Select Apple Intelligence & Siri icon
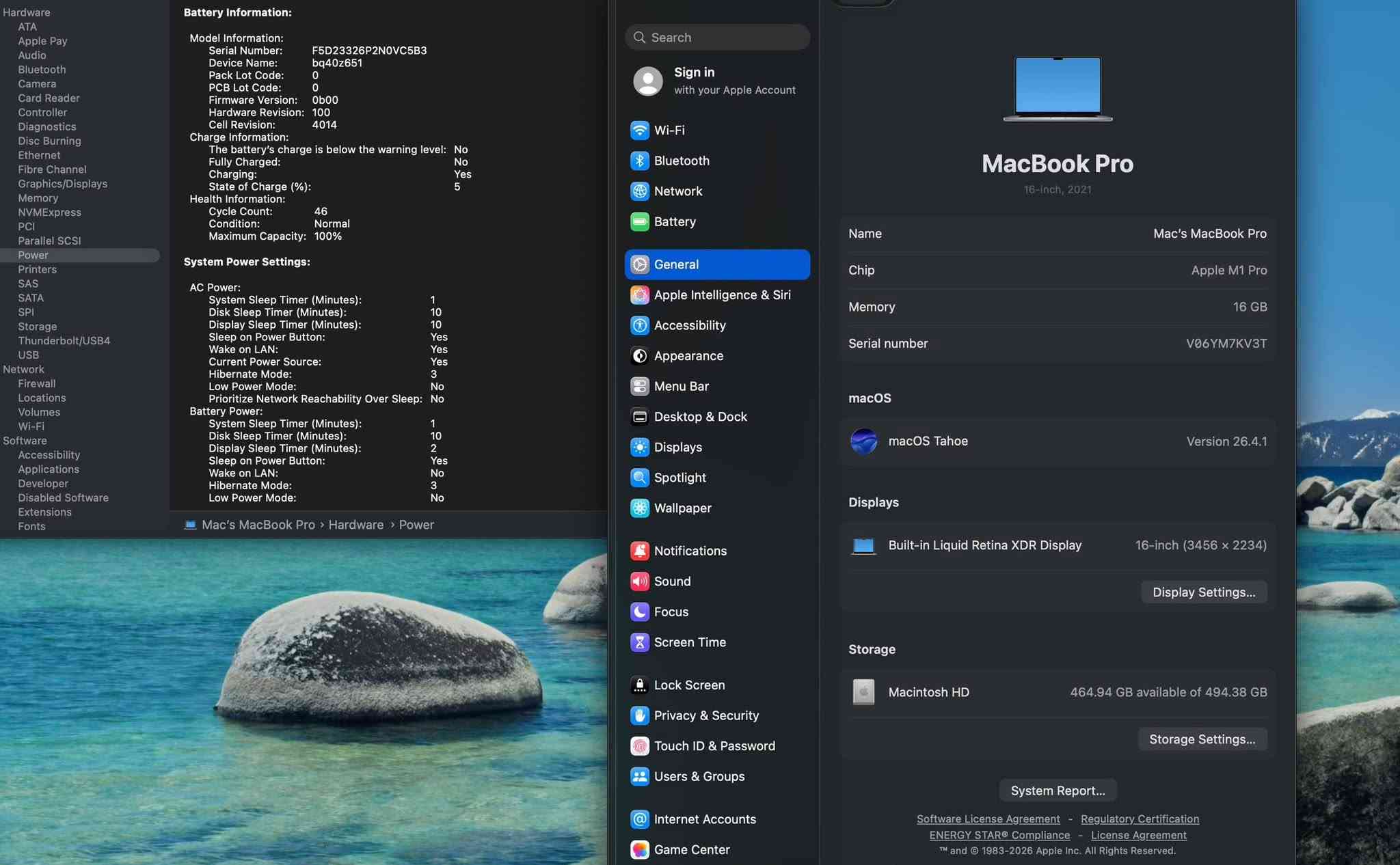The width and height of the screenshot is (1400, 865). 639,294
